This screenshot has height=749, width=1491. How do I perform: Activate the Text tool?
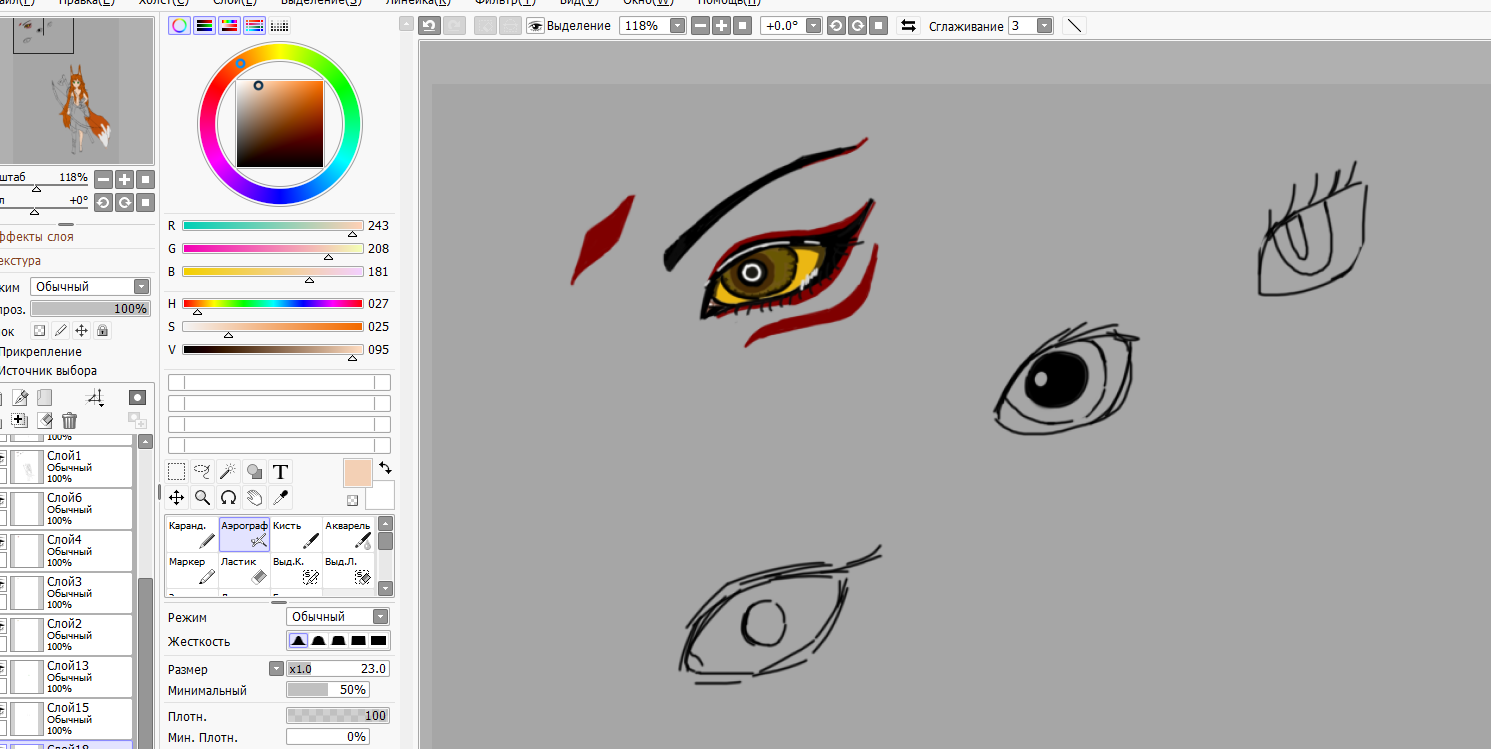pyautogui.click(x=281, y=472)
